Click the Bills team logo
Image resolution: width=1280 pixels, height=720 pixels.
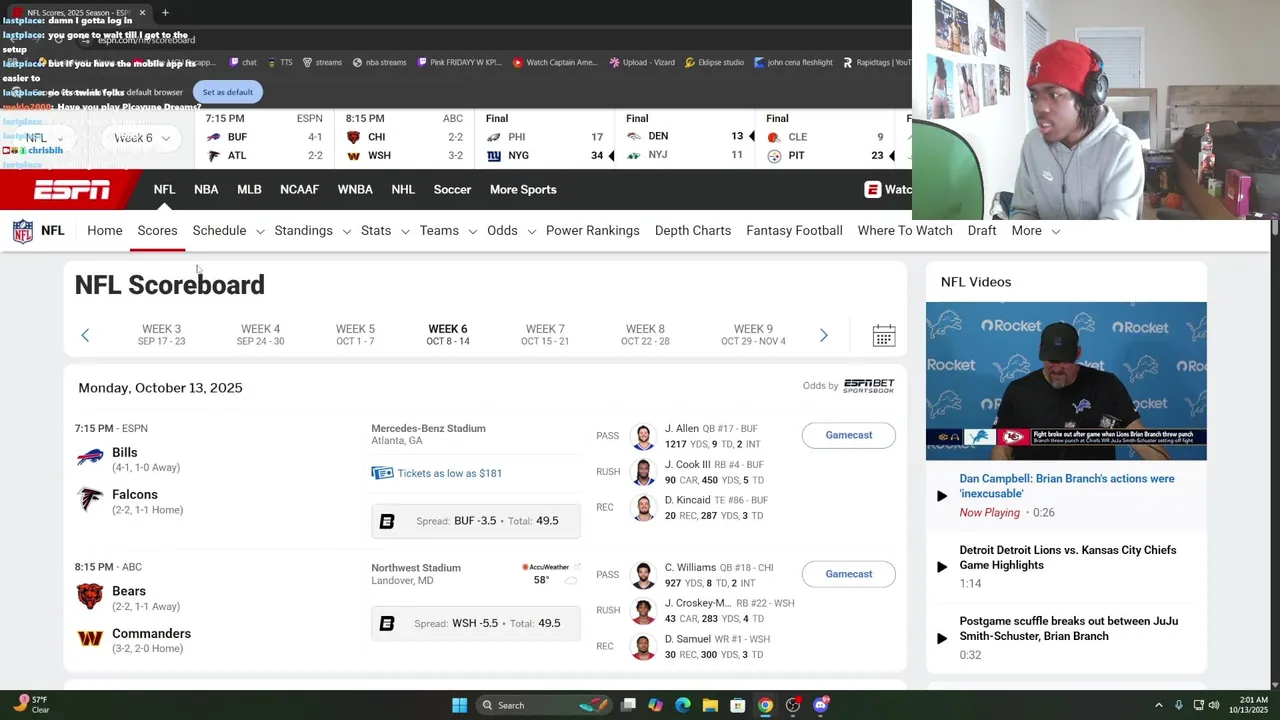[91, 458]
